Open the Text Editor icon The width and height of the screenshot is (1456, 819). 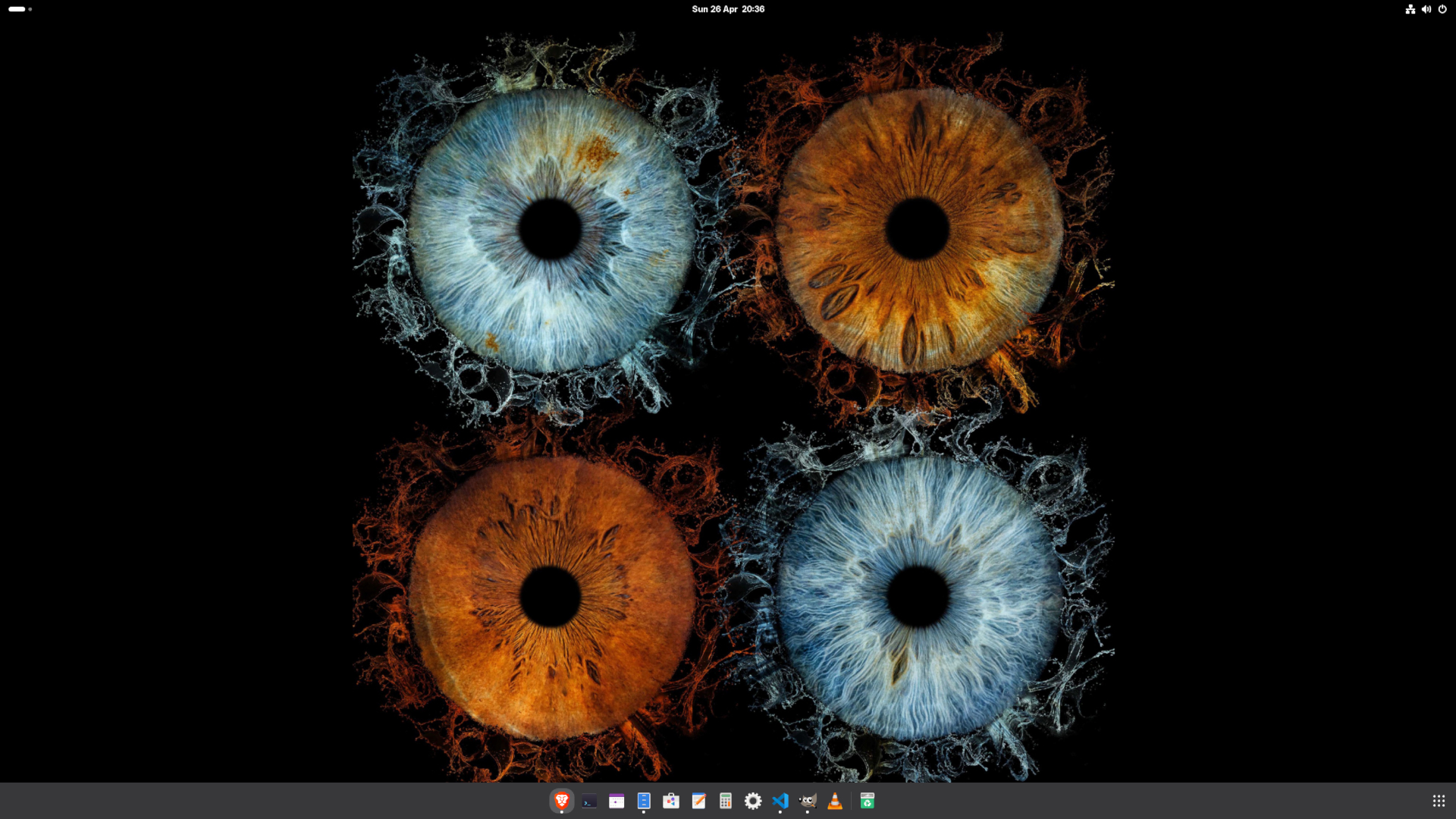(x=698, y=801)
